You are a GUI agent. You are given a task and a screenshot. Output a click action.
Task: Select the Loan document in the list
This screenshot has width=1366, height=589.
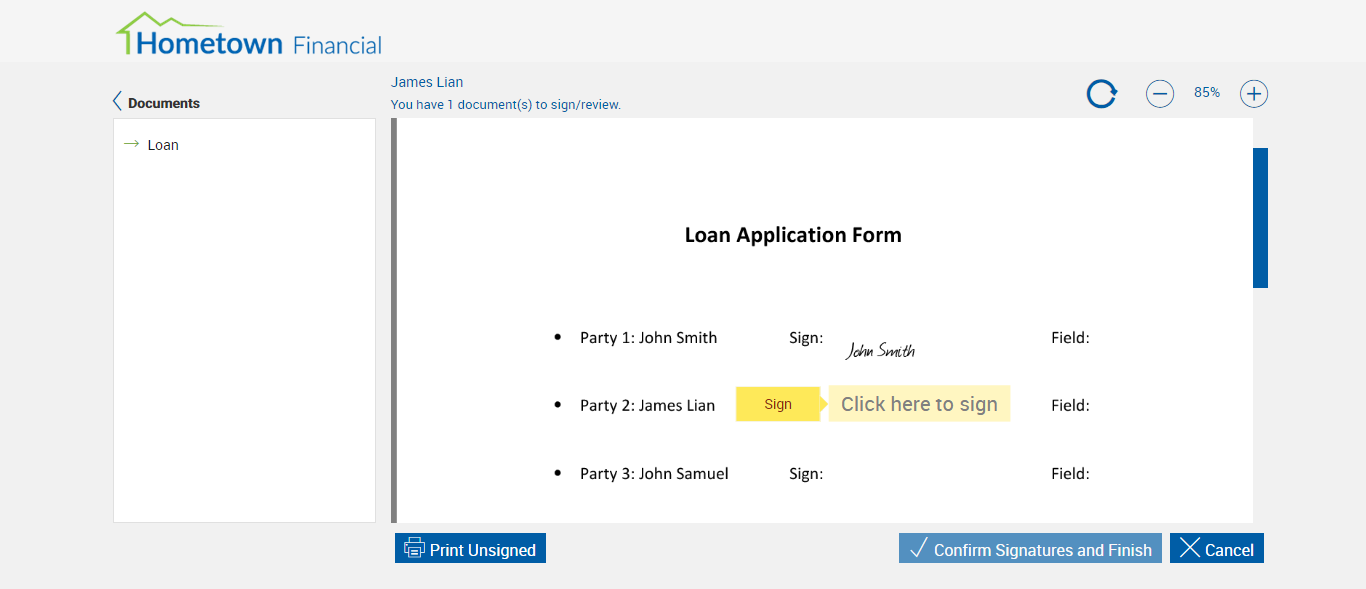163,145
